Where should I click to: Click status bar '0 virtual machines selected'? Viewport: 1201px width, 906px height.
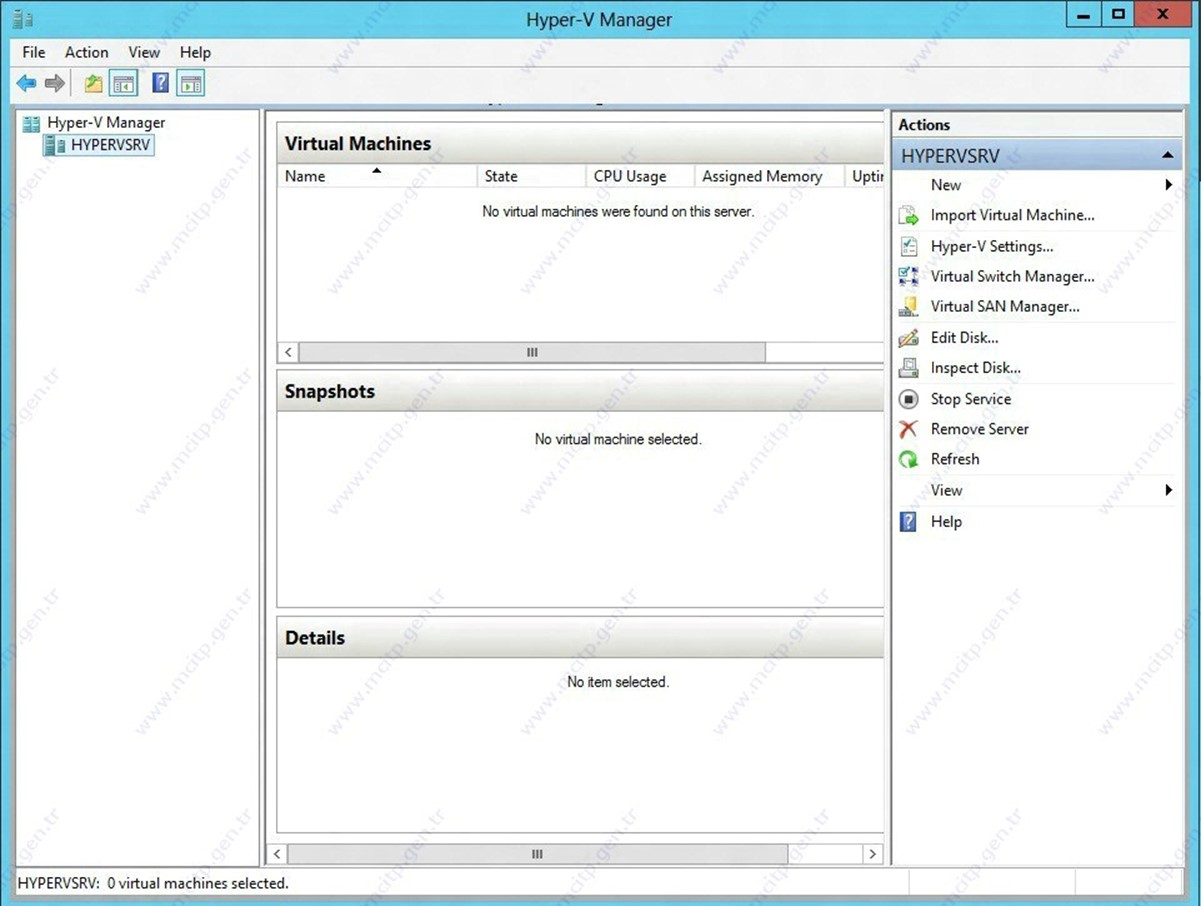point(197,883)
